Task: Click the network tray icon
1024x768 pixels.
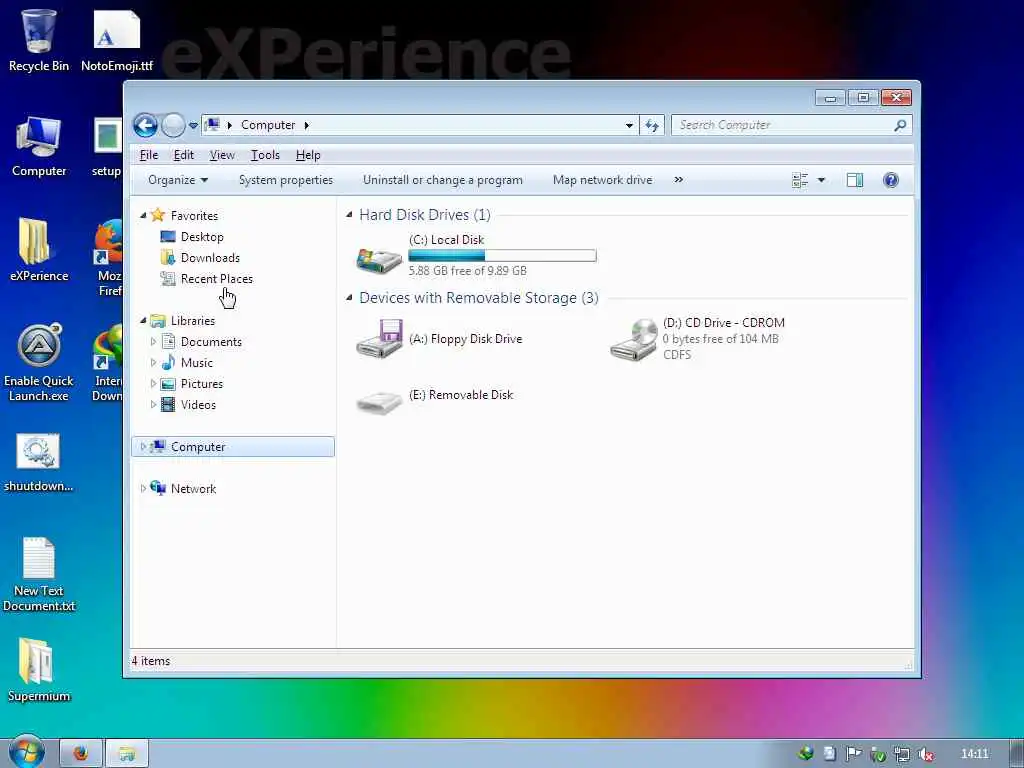Action: pos(901,754)
